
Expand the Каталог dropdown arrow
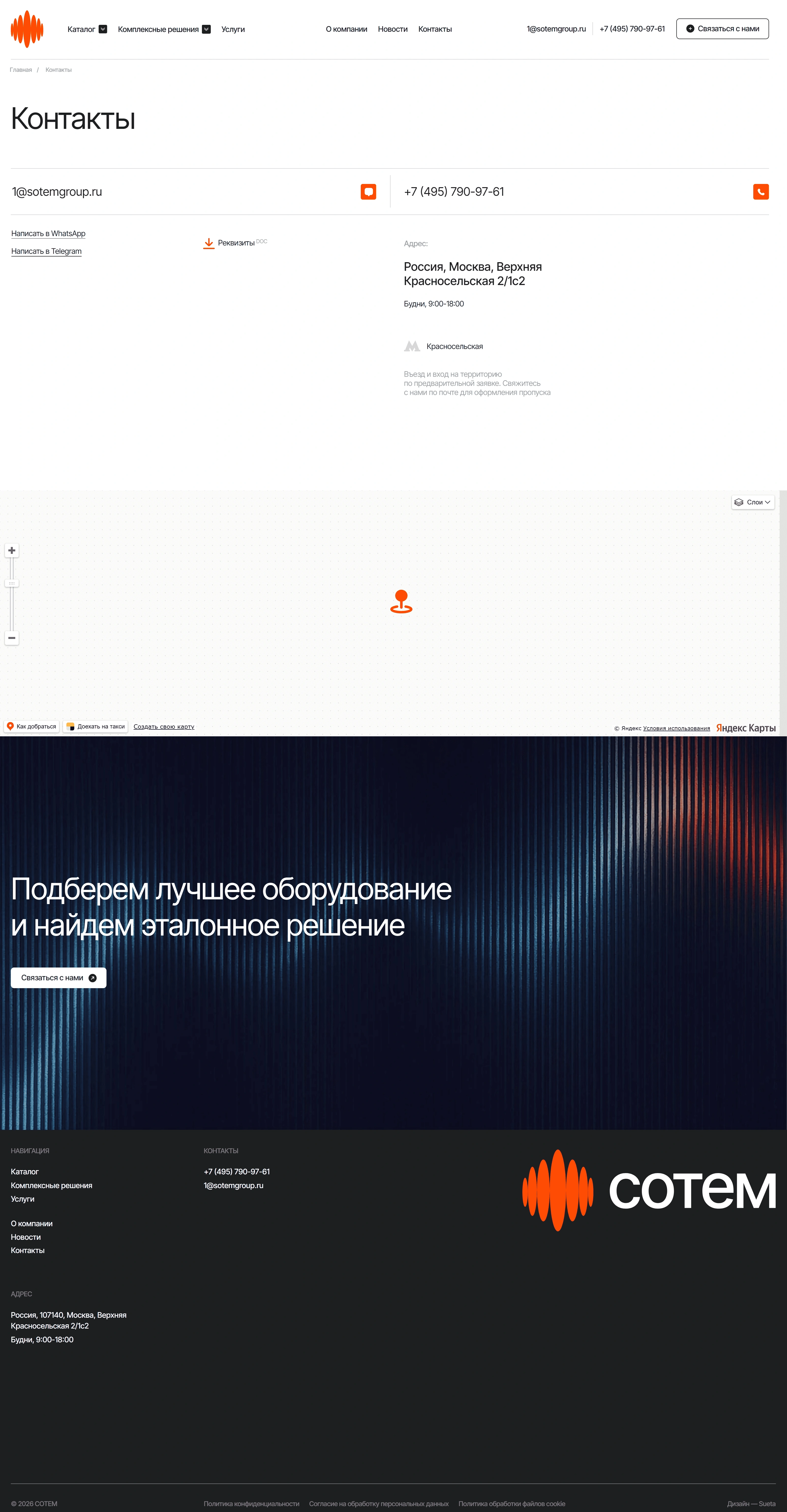point(103,29)
